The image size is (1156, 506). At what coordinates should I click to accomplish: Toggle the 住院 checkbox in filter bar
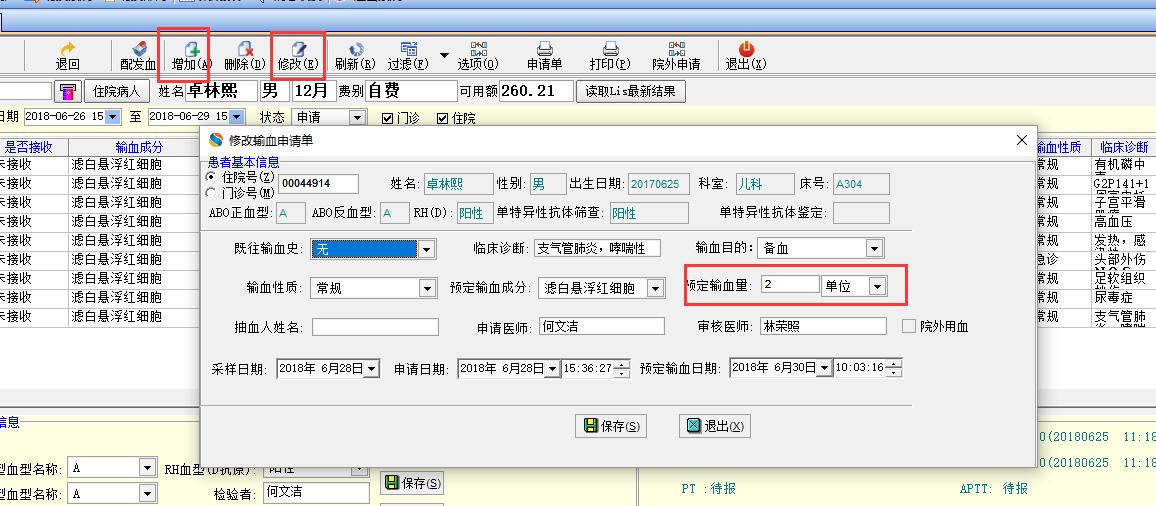point(443,118)
